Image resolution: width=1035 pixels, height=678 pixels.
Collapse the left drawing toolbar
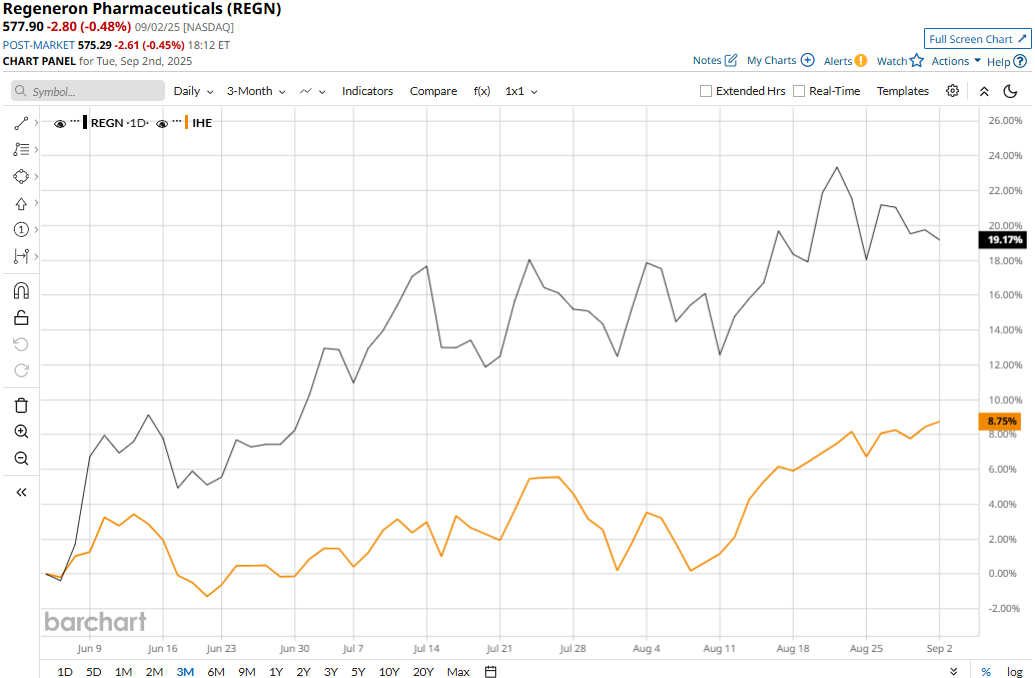[21, 492]
